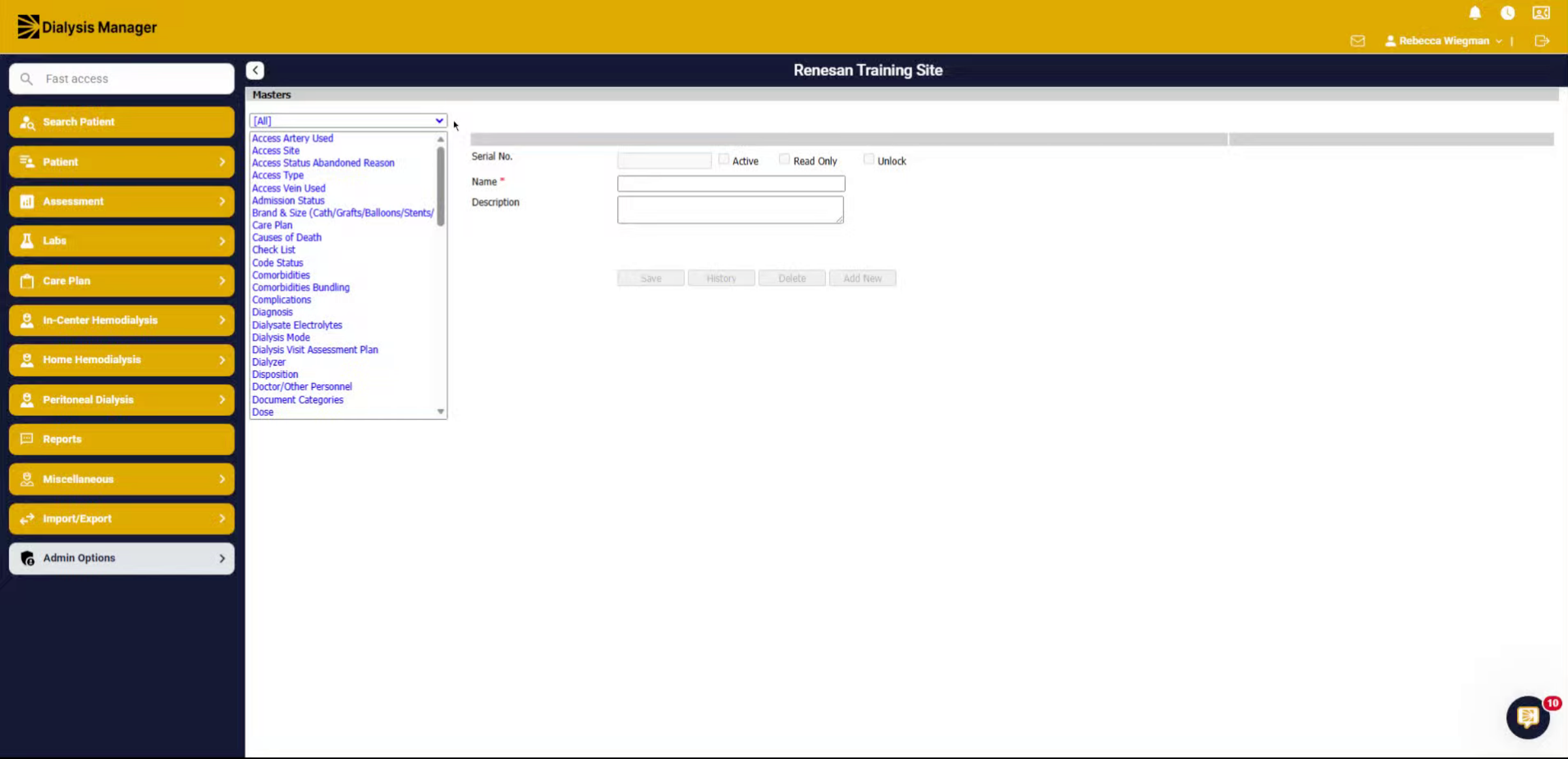The width and height of the screenshot is (1568, 759).
Task: Click the Import/Export arrows icon
Action: coord(27,518)
